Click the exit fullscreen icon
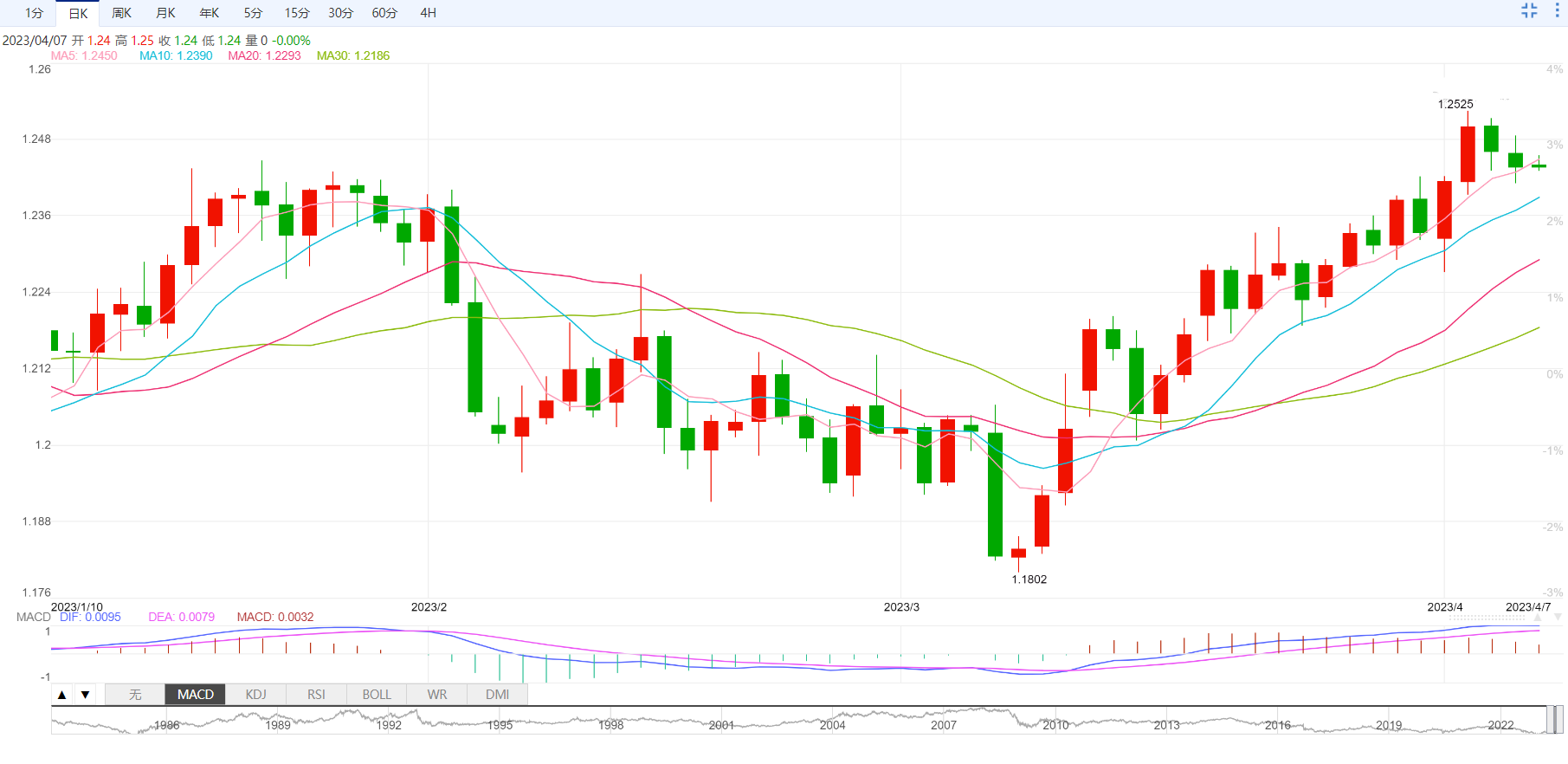This screenshot has width=1568, height=764. [x=1529, y=11]
